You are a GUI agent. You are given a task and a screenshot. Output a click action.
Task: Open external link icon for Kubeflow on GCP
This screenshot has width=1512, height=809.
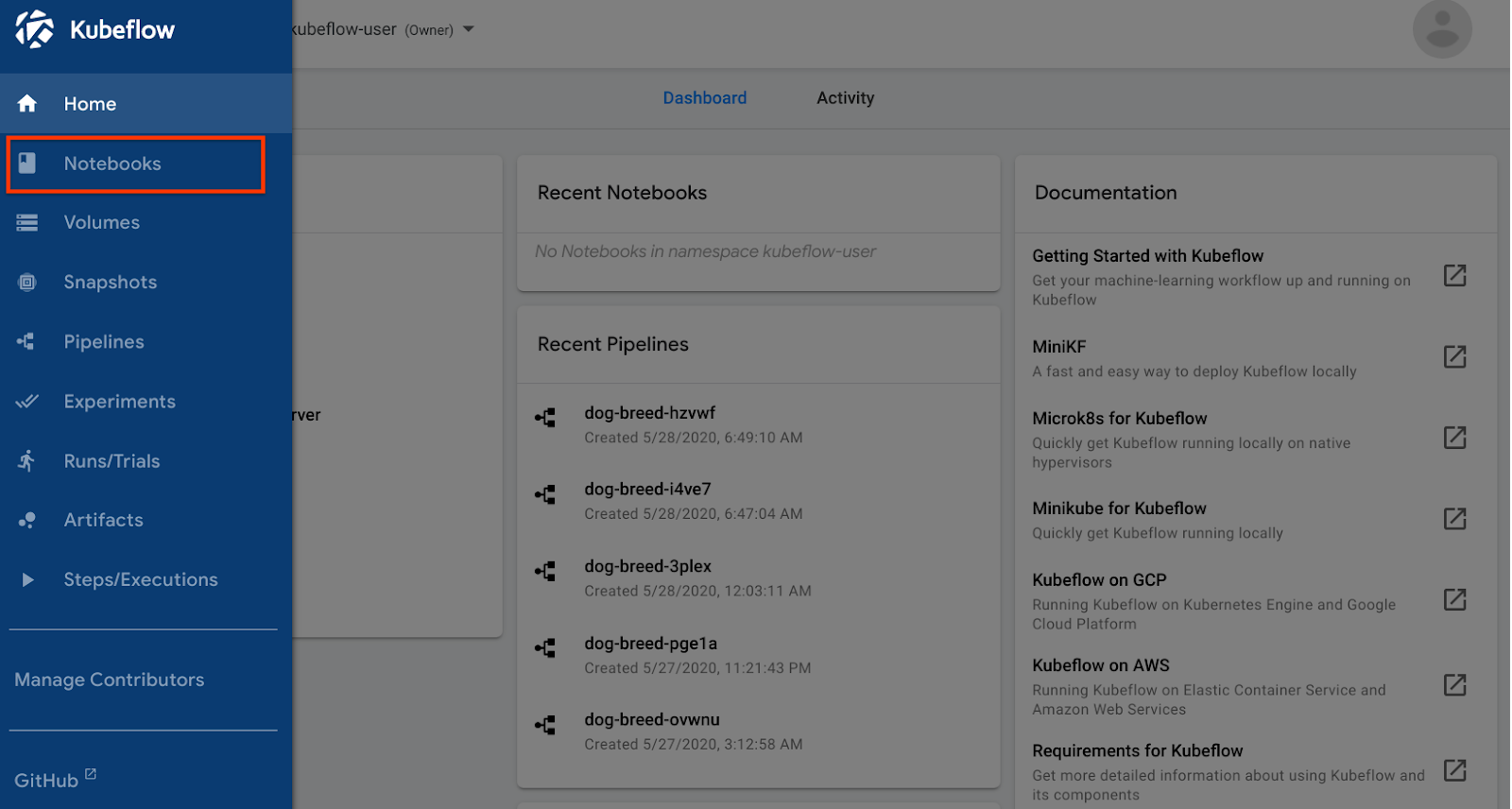pos(1454,599)
